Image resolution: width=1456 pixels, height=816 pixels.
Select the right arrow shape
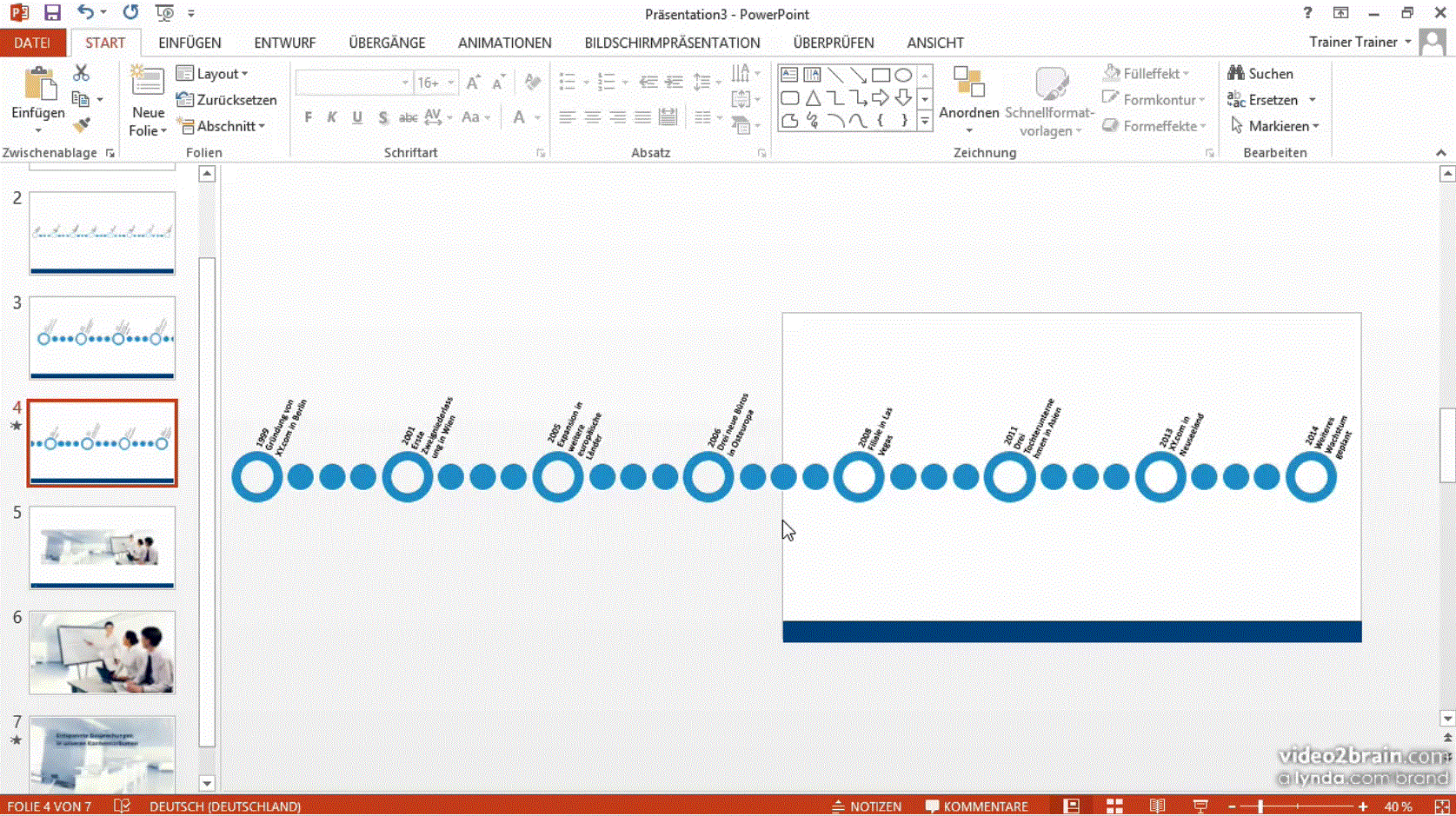coord(881,97)
